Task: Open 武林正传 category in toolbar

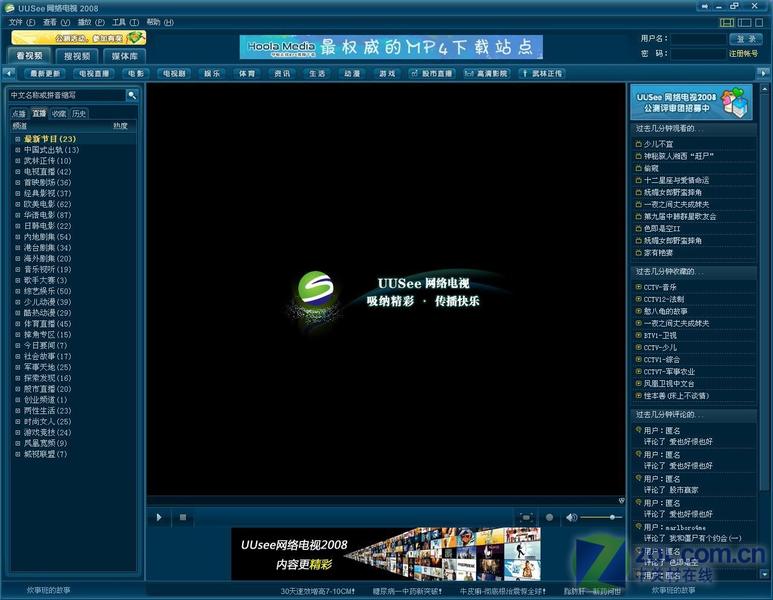Action: (x=541, y=73)
